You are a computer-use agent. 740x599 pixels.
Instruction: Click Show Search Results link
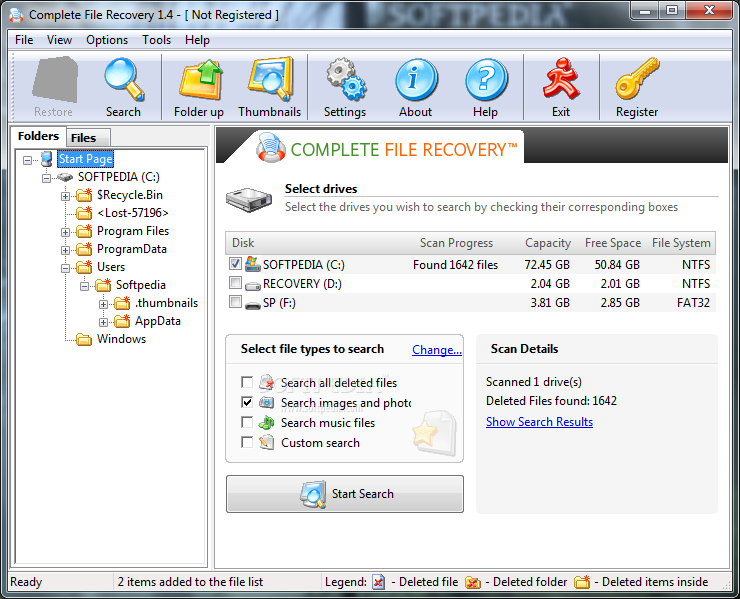pyautogui.click(x=539, y=422)
